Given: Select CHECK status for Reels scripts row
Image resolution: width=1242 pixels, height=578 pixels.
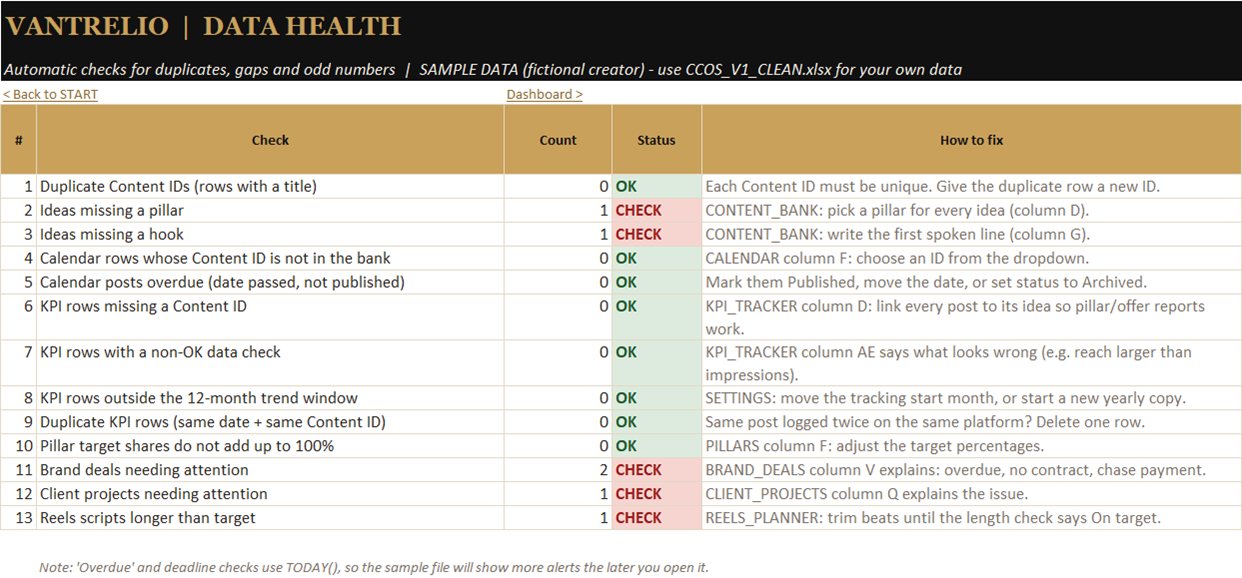Looking at the screenshot, I should coord(656,518).
